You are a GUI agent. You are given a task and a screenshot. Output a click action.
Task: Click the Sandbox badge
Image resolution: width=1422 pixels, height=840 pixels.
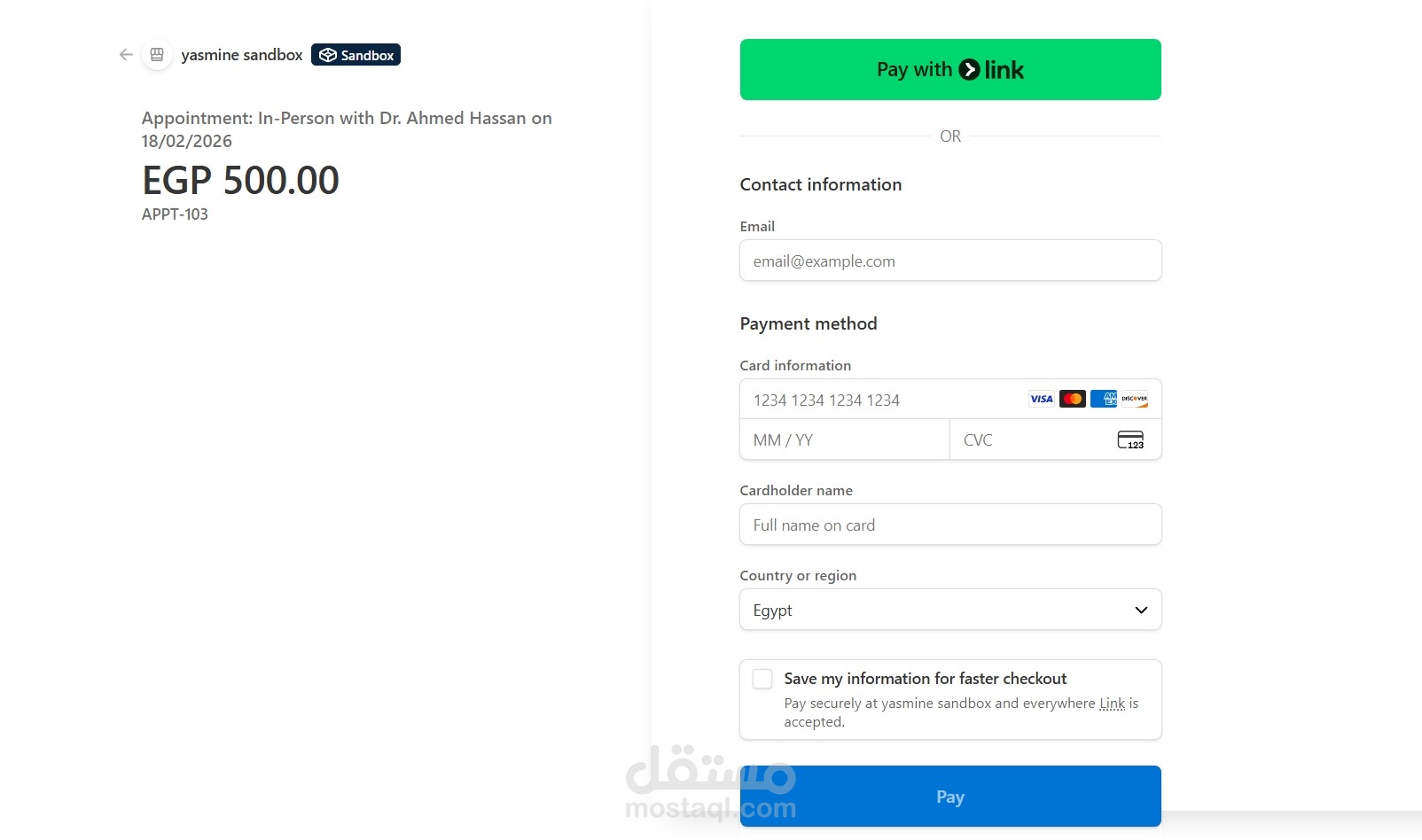[355, 55]
